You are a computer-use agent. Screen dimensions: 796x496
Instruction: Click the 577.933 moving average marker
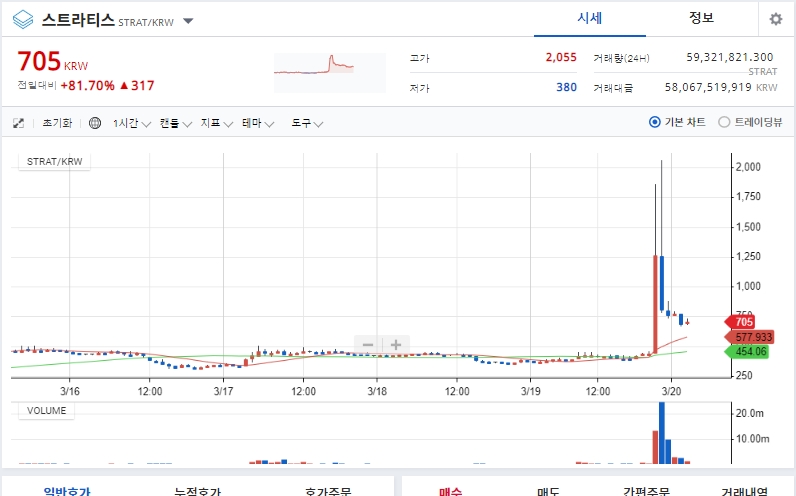pos(749,337)
